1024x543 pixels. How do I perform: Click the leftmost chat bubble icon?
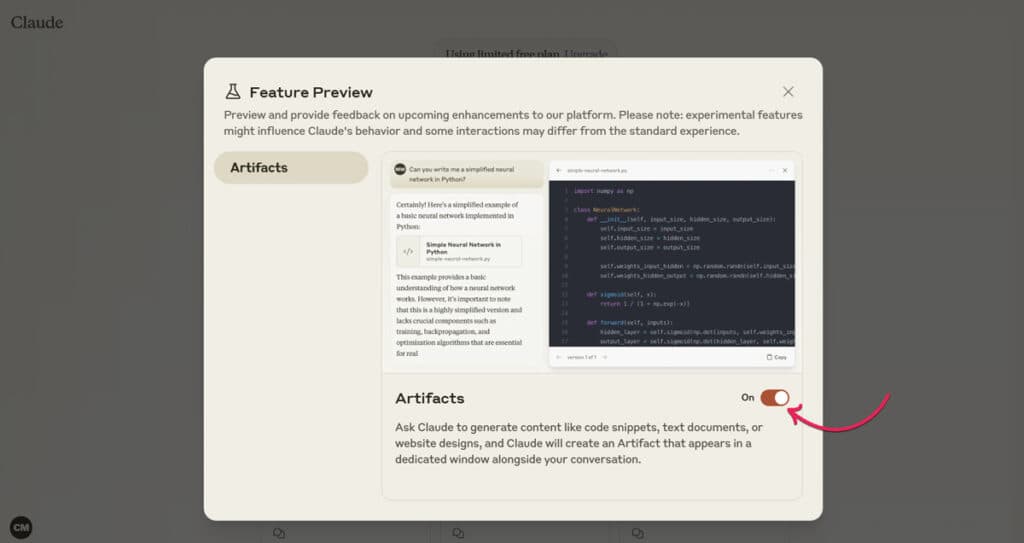279,533
